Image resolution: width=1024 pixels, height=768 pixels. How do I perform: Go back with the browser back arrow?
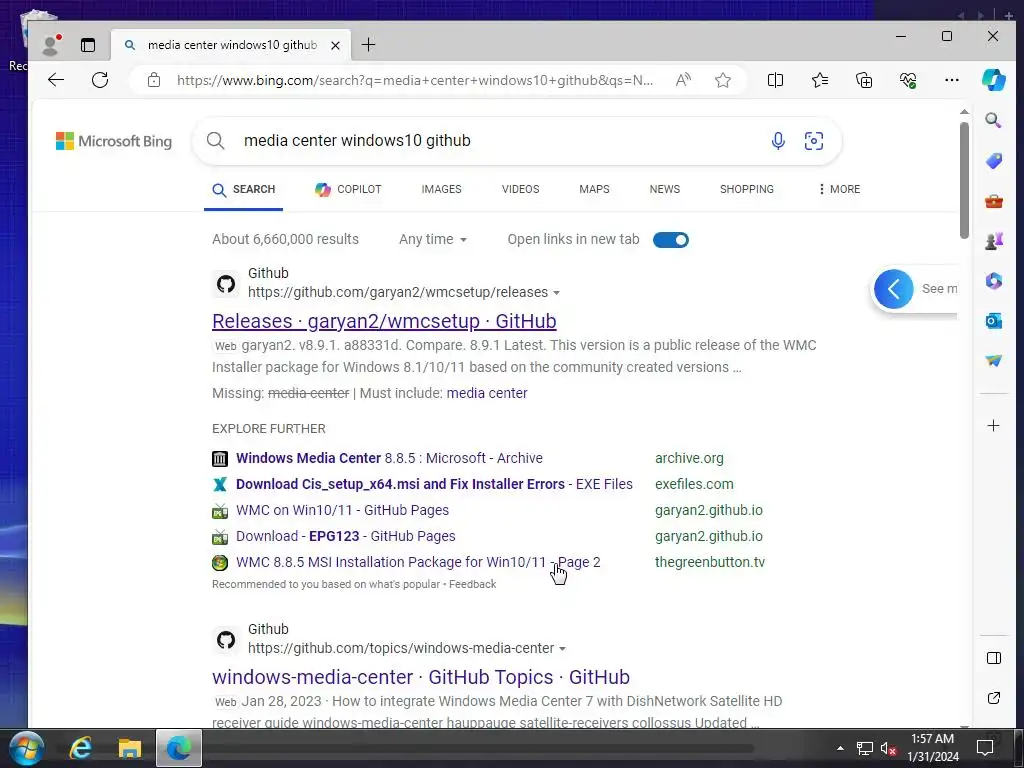coord(56,80)
